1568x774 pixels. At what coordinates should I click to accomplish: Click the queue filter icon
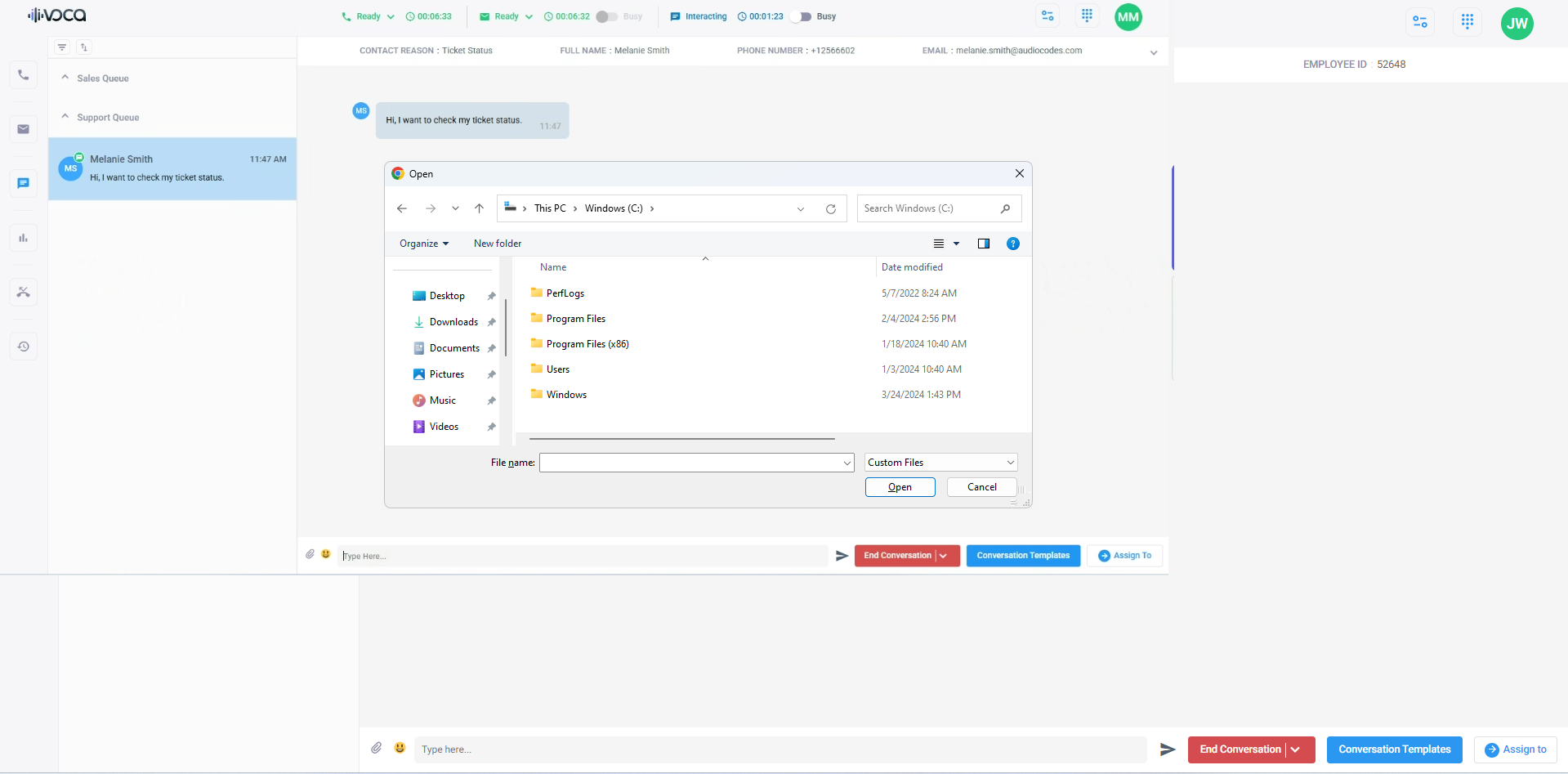62,47
